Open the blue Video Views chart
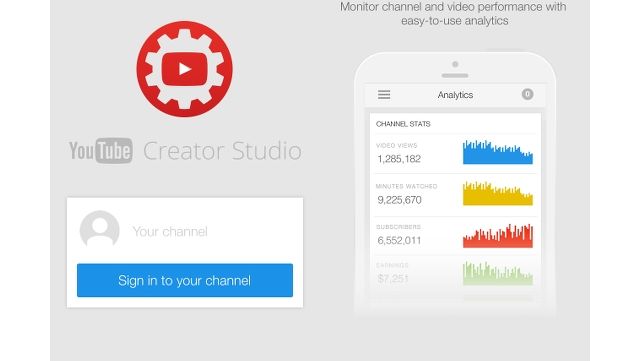This screenshot has width=640, height=361. coord(498,152)
